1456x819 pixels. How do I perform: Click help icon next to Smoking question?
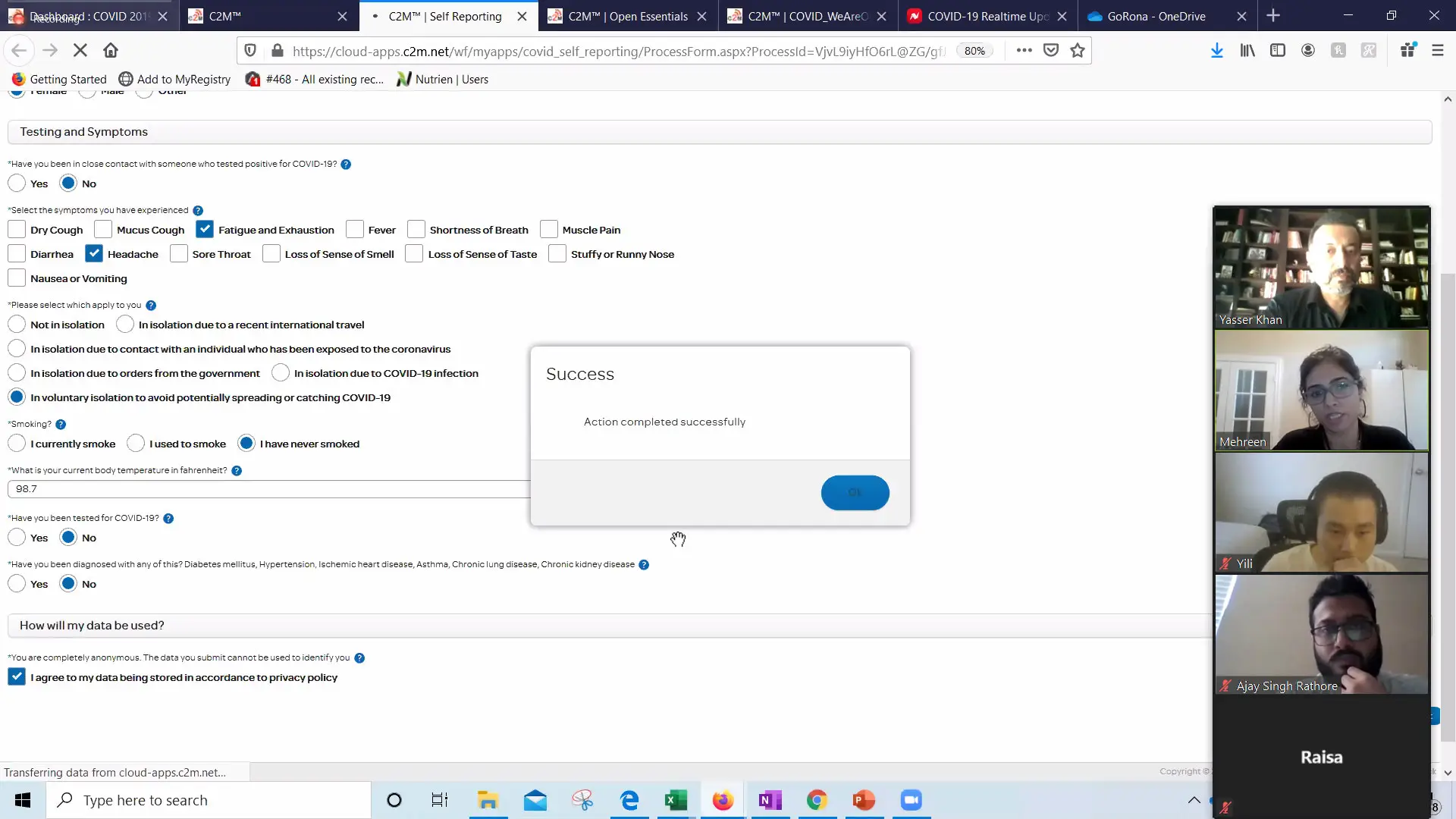point(61,425)
